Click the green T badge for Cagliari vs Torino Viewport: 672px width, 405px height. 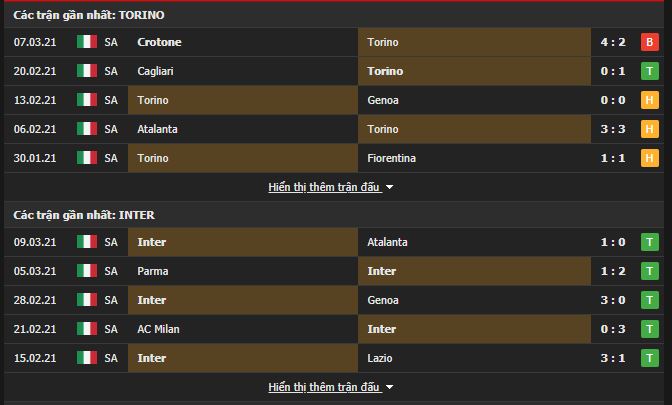650,71
